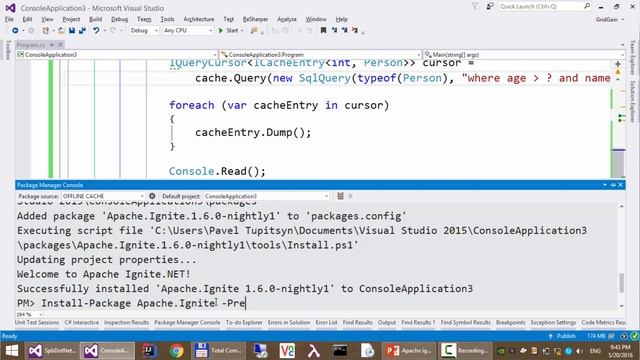640x360 pixels.
Task: Click the ENG language indicator in tray
Action: coord(596,351)
